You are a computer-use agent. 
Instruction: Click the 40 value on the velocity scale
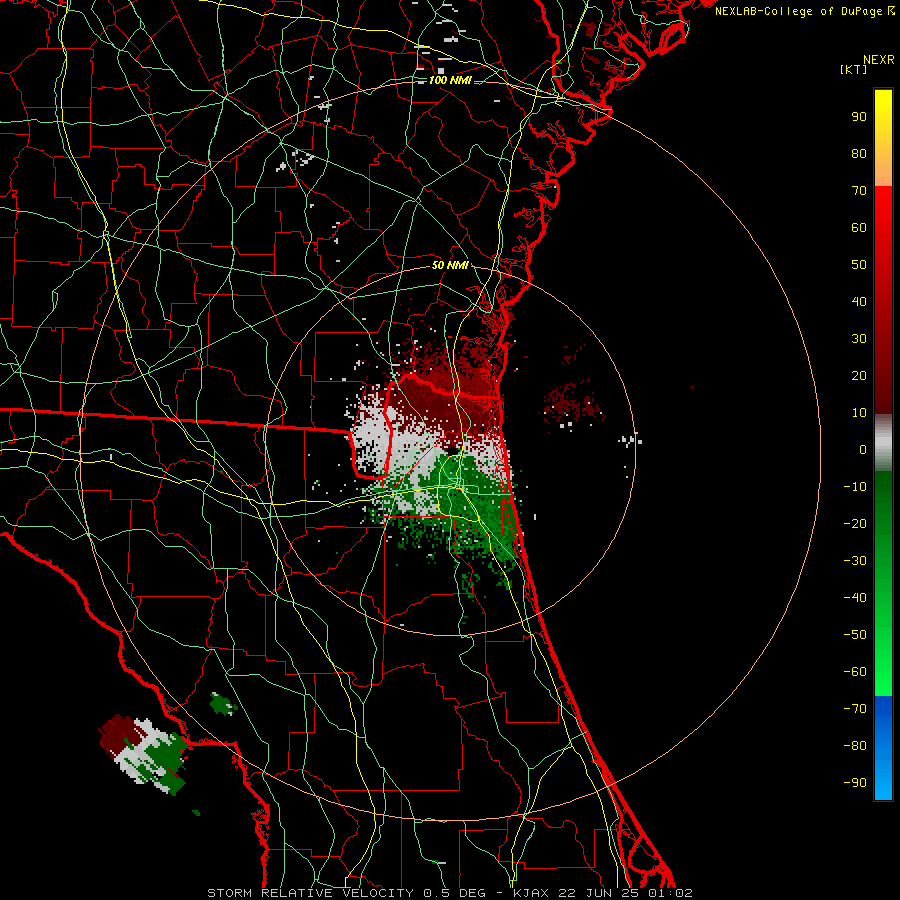tap(859, 302)
